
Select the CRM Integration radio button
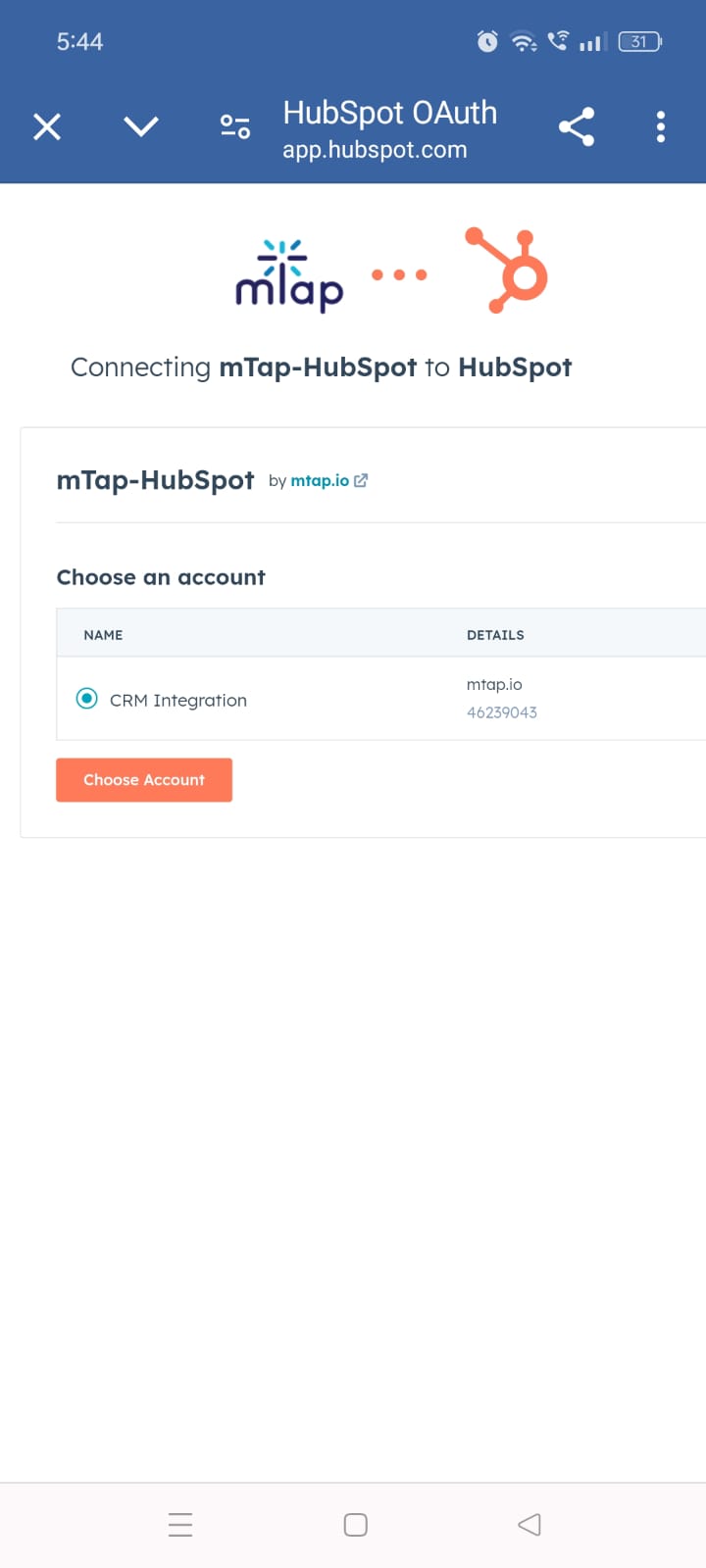click(x=87, y=699)
